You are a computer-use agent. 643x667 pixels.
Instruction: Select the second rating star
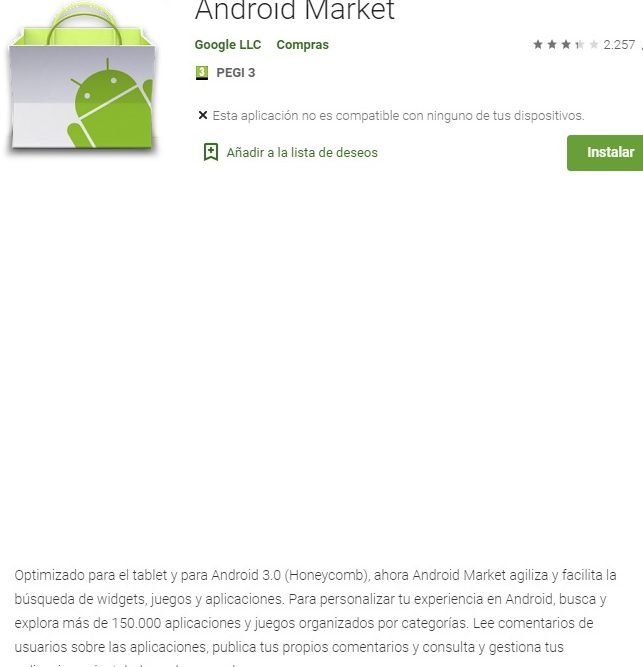click(x=552, y=44)
